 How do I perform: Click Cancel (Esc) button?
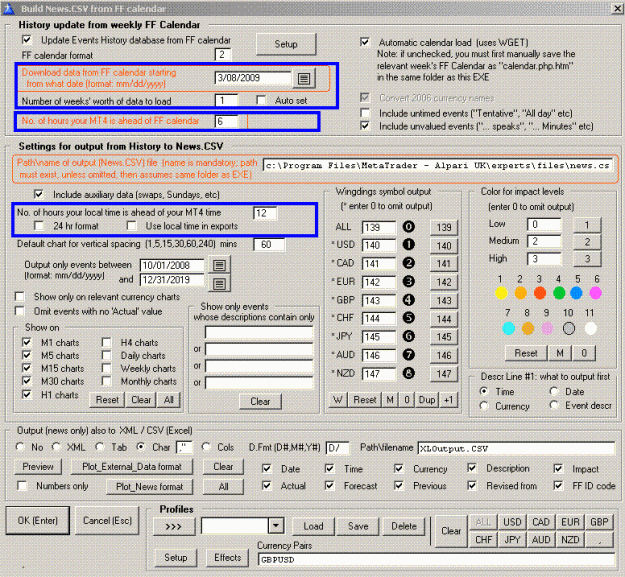click(107, 520)
